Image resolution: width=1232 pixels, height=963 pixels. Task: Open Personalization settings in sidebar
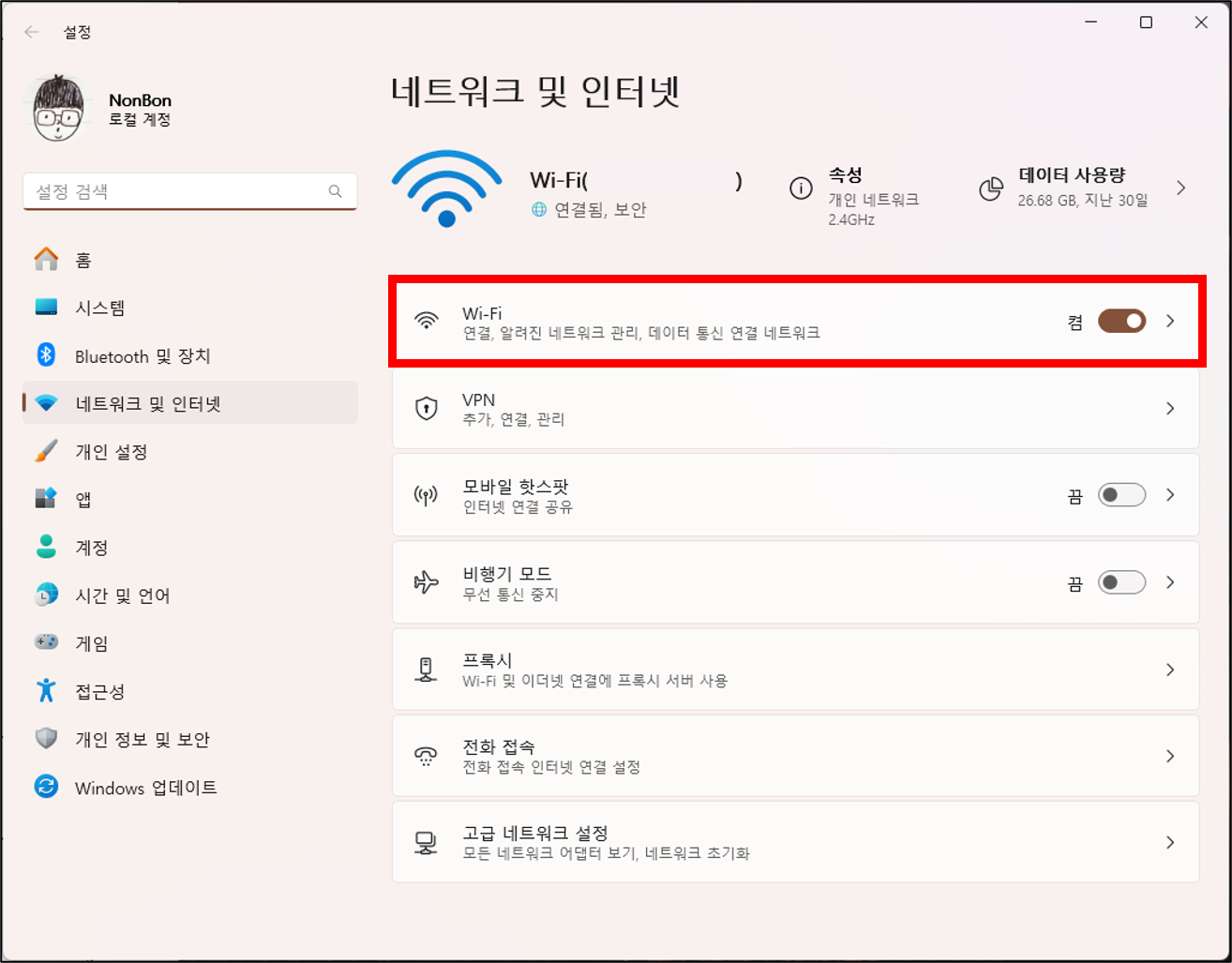click(x=189, y=451)
